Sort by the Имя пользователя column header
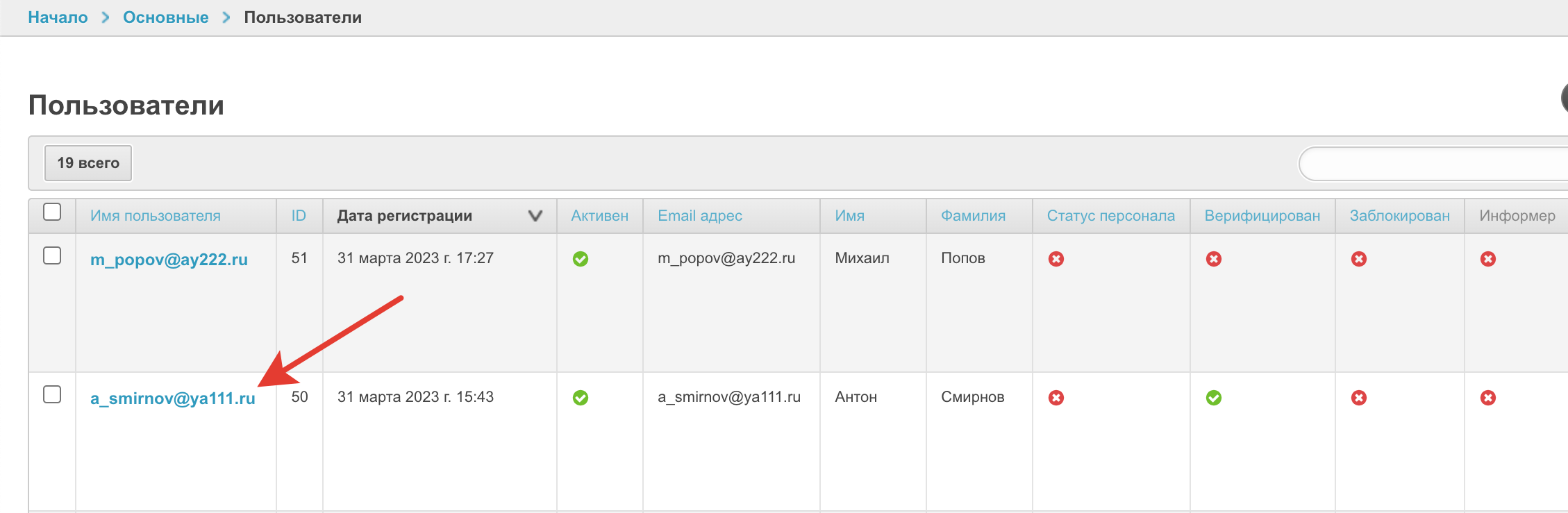The image size is (1568, 513). pyautogui.click(x=156, y=216)
